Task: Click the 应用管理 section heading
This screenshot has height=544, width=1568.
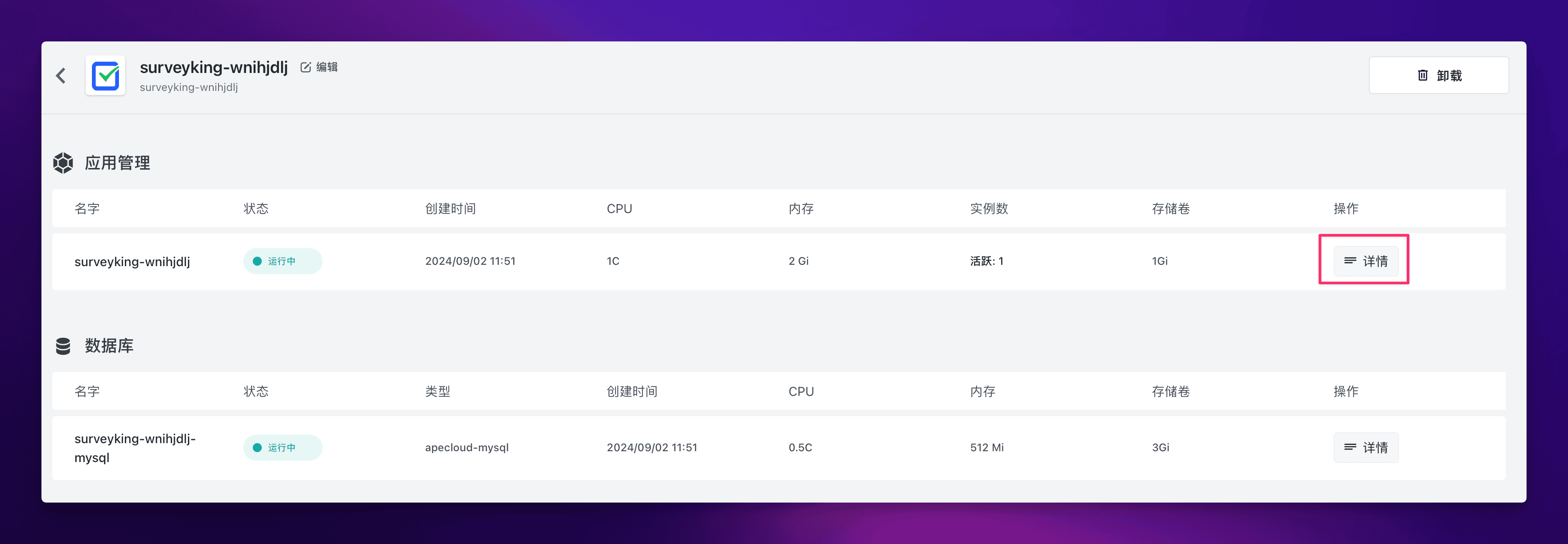Action: pos(118,163)
